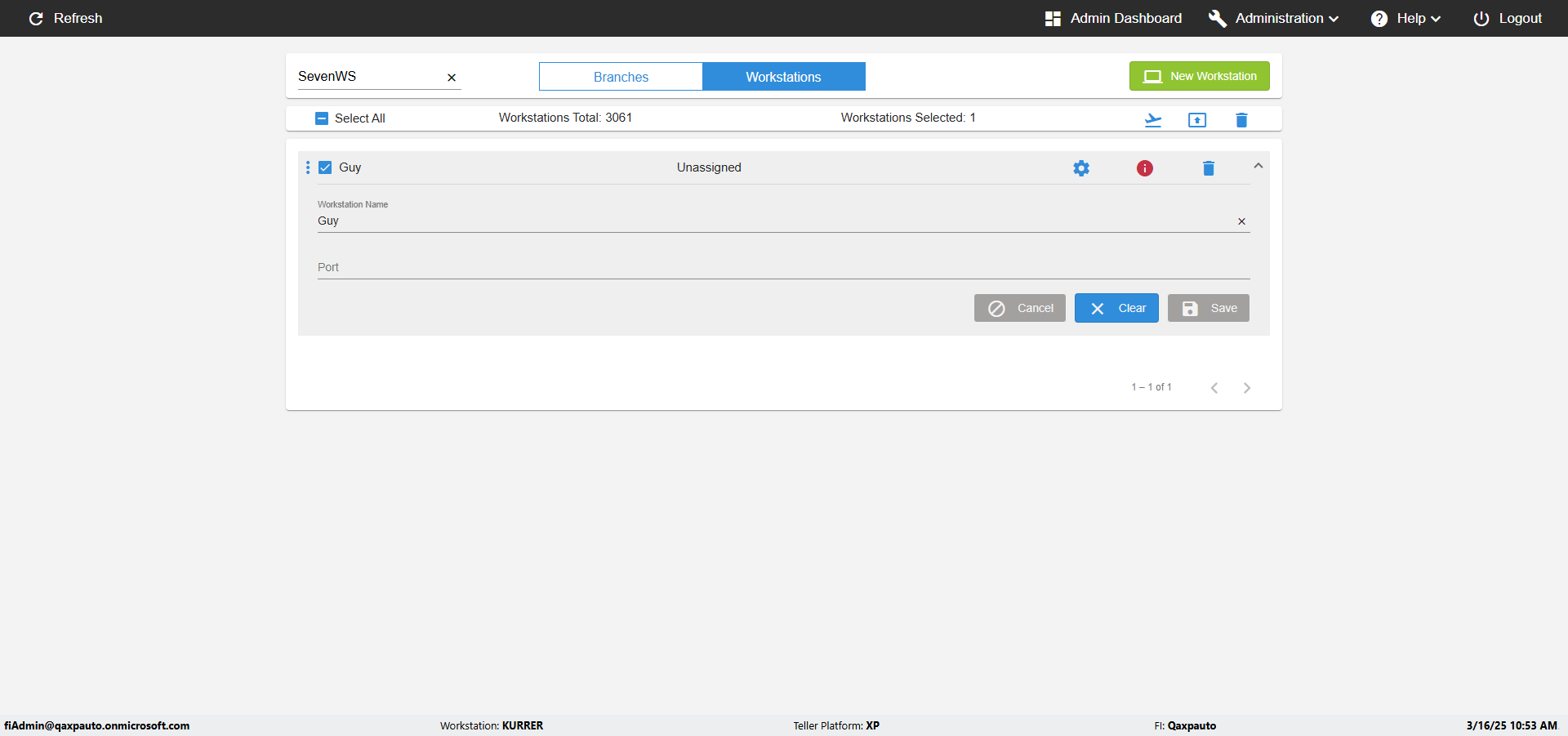Go to the next page of results
Screen dimensions: 1568x736
(x=1247, y=388)
